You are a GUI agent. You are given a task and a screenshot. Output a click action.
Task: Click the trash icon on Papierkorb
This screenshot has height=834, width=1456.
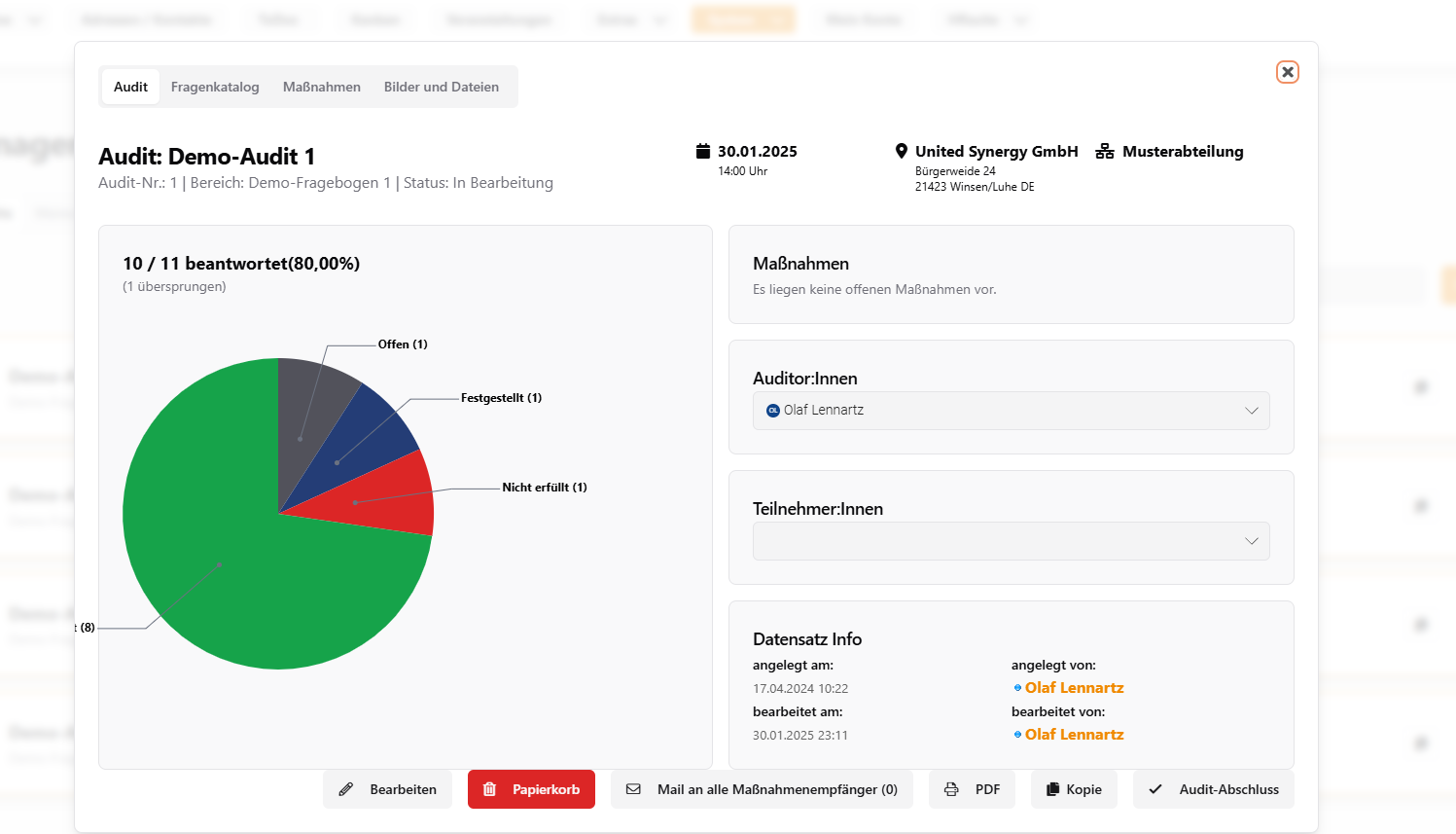[x=490, y=789]
